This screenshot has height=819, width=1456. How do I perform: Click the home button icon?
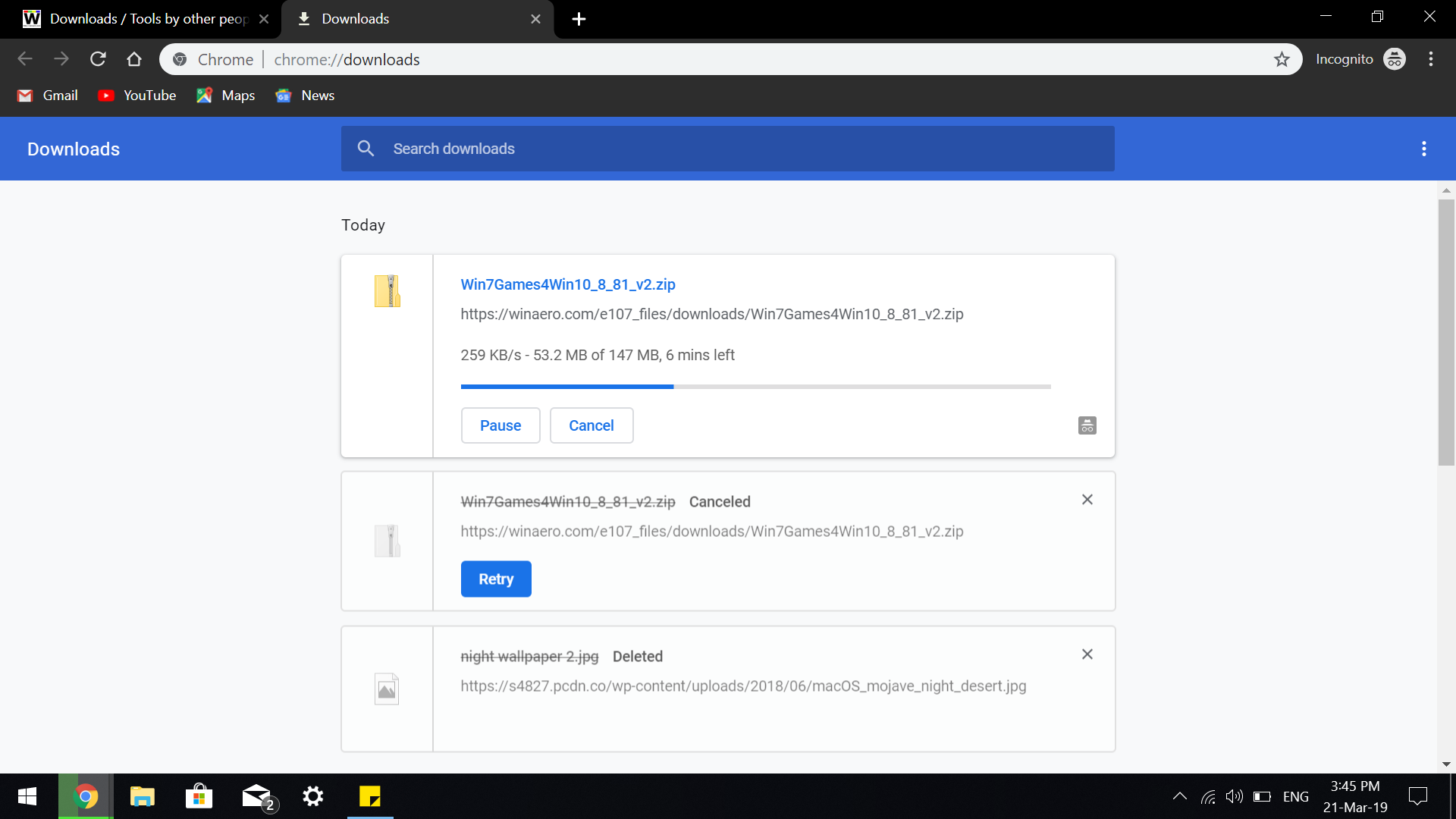(134, 59)
